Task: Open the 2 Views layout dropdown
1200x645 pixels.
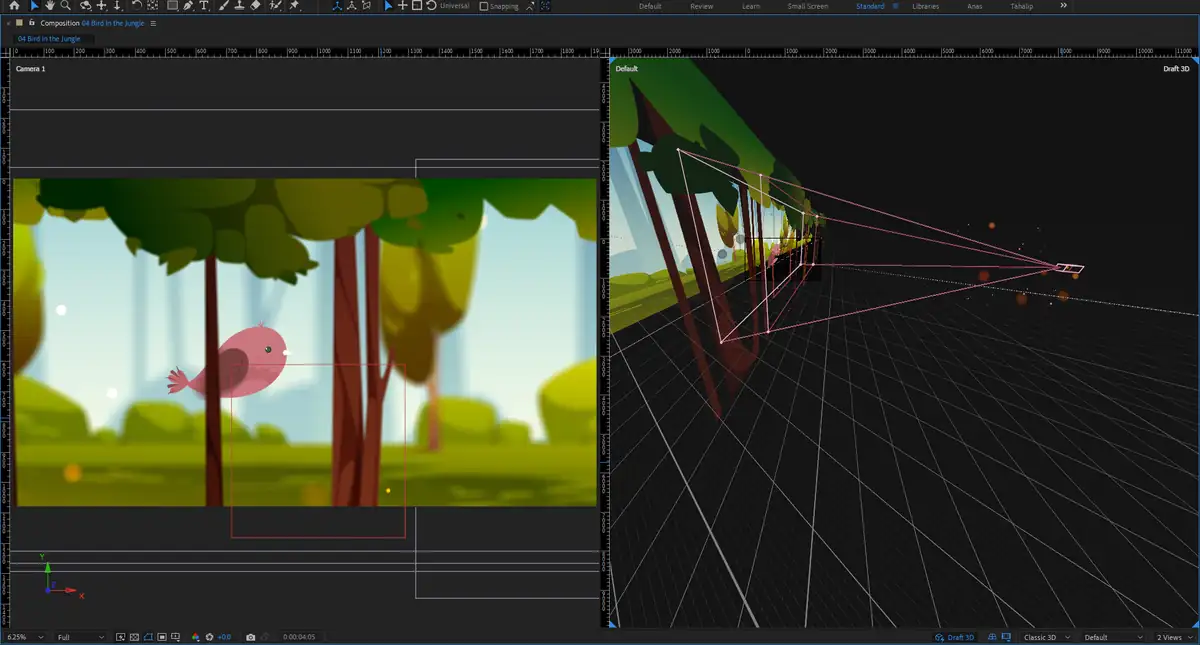Action: pyautogui.click(x=1173, y=637)
